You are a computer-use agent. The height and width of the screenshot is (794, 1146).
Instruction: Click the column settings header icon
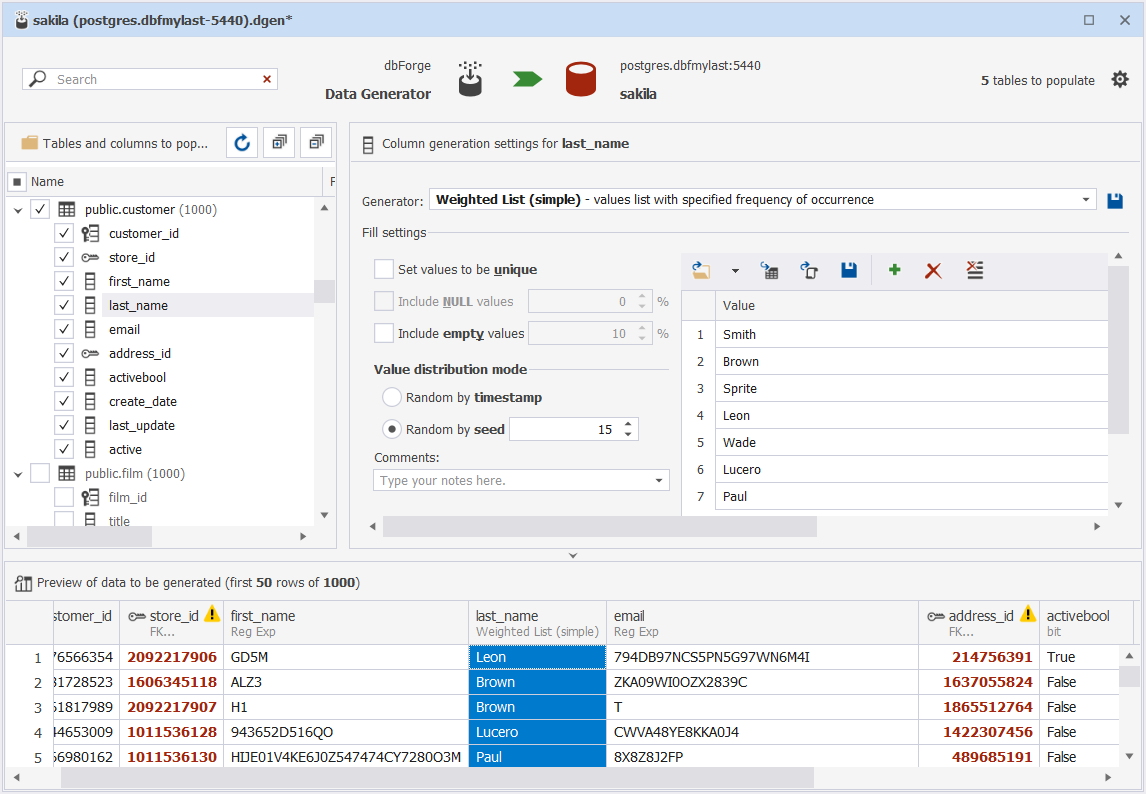pos(368,144)
